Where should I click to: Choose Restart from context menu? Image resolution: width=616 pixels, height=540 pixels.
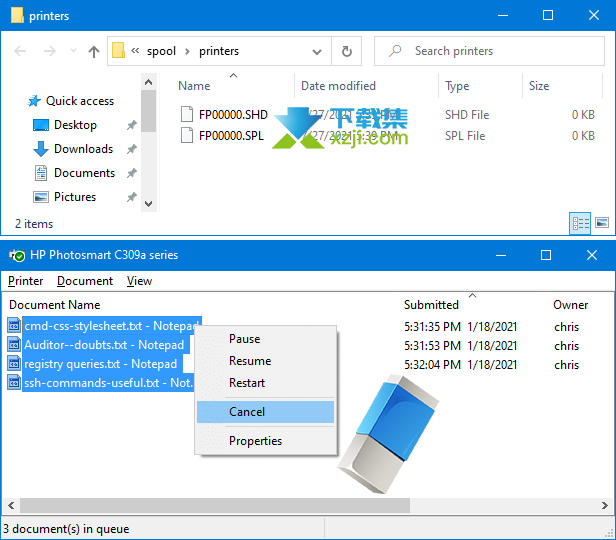[266, 383]
